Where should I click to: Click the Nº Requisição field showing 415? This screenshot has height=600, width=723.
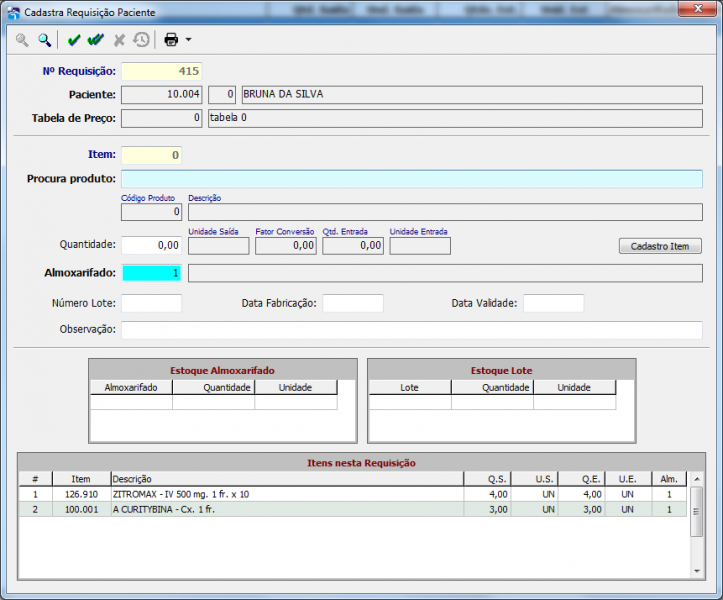[x=161, y=71]
